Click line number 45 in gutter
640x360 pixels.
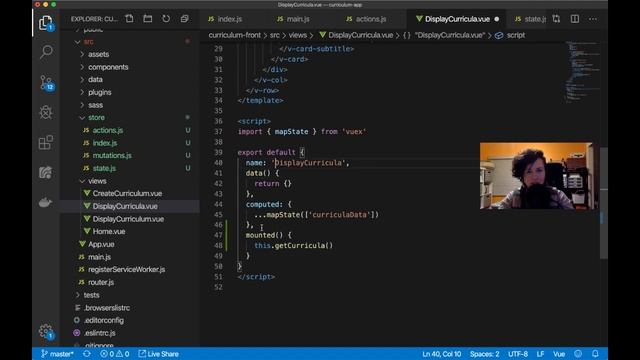point(218,215)
